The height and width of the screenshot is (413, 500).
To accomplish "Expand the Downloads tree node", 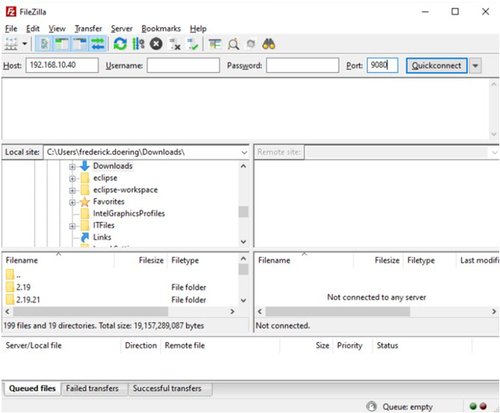I will pos(72,166).
